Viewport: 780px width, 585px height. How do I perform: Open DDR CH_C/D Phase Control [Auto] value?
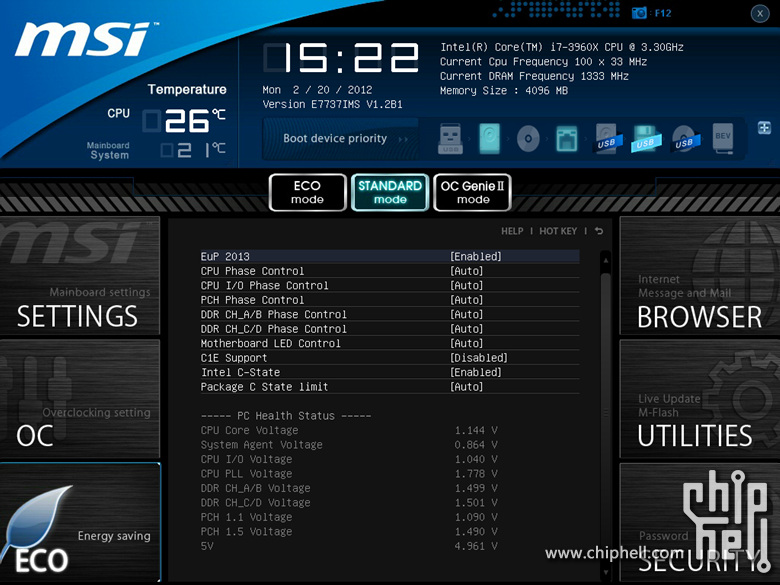[x=467, y=328]
